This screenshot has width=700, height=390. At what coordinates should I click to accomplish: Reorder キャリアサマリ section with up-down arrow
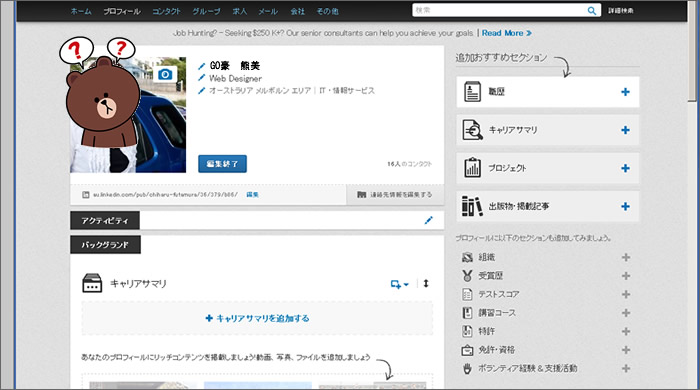[426, 283]
